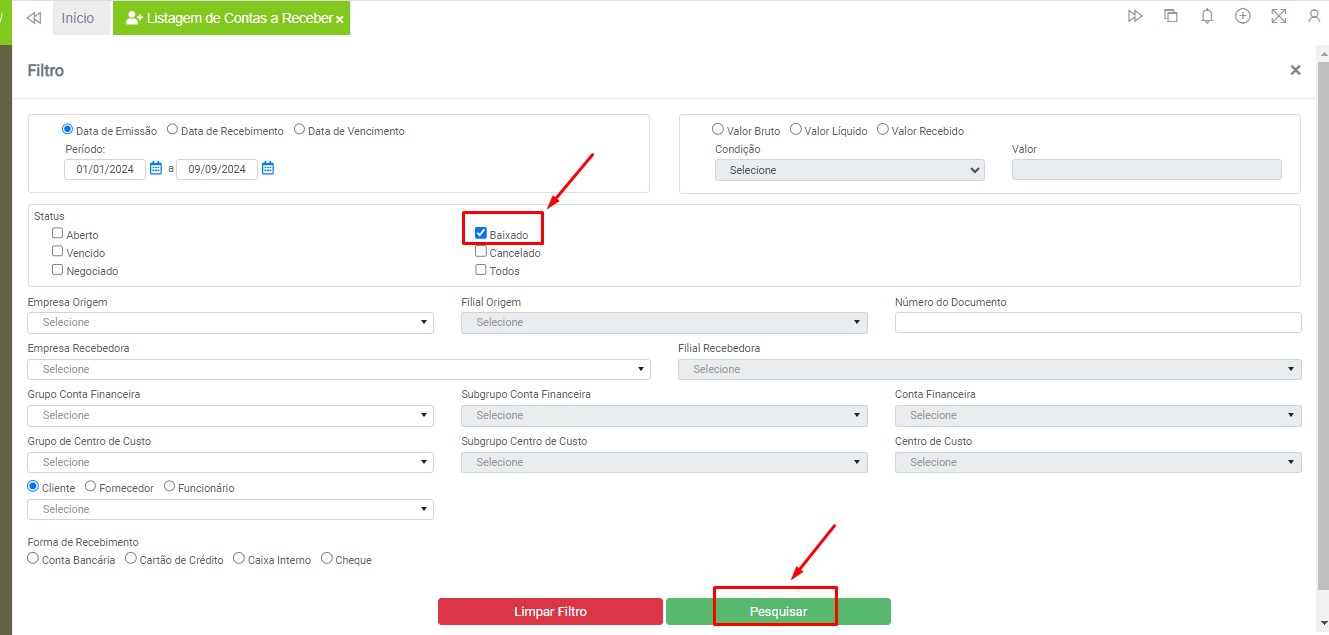Expand the Grupo Conta Financeira dropdown

[x=230, y=415]
